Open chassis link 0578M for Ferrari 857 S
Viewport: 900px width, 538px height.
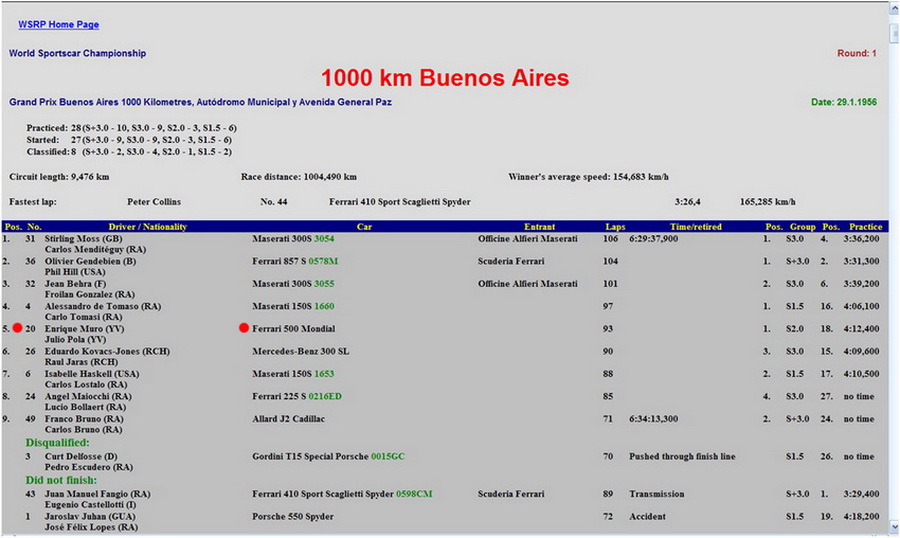pos(323,261)
